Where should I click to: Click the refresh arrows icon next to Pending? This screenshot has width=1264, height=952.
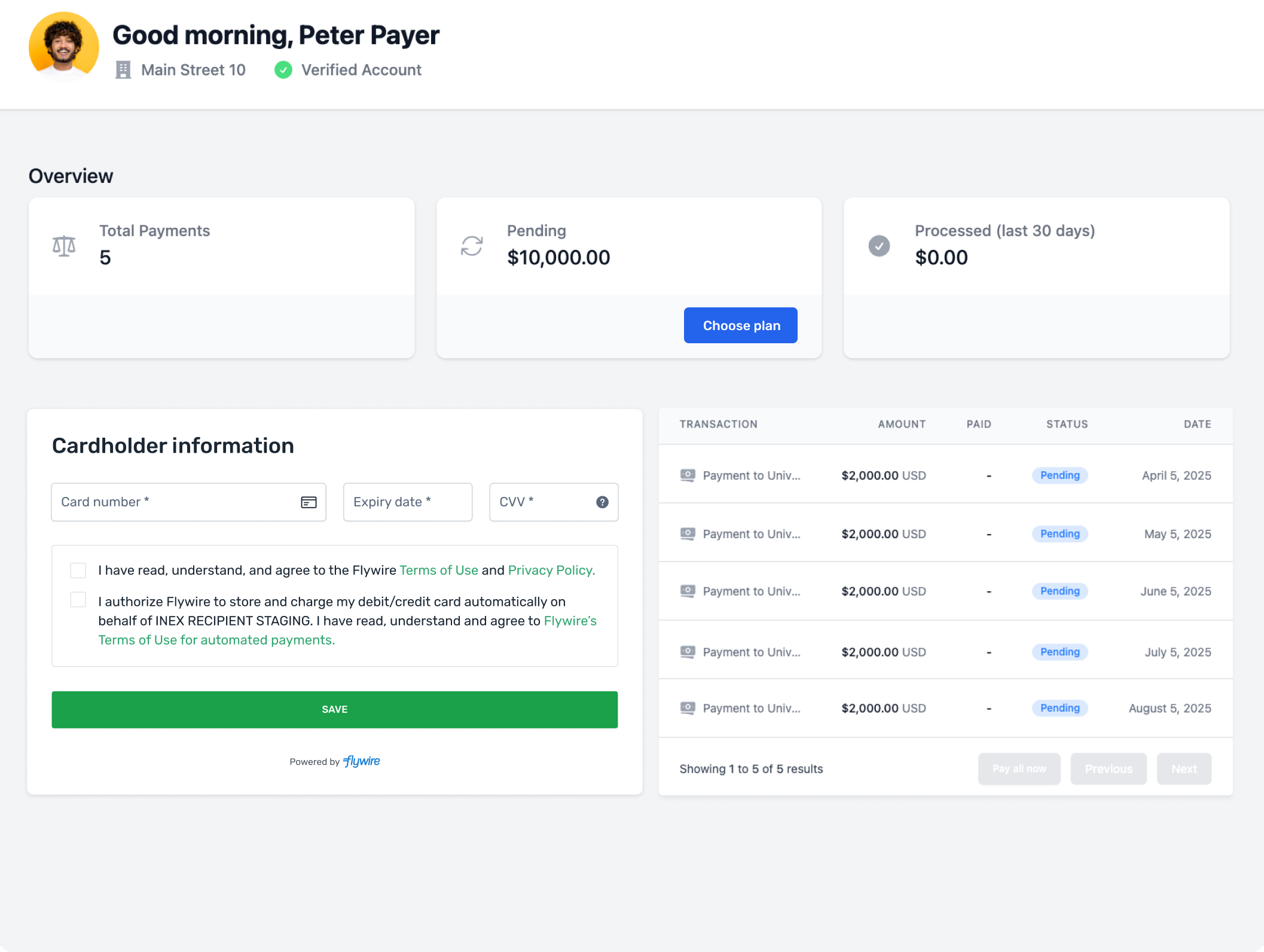(x=472, y=246)
